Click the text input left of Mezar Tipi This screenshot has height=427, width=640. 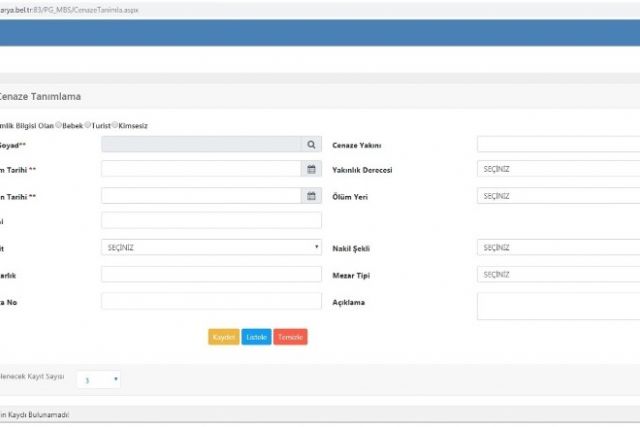[211, 274]
